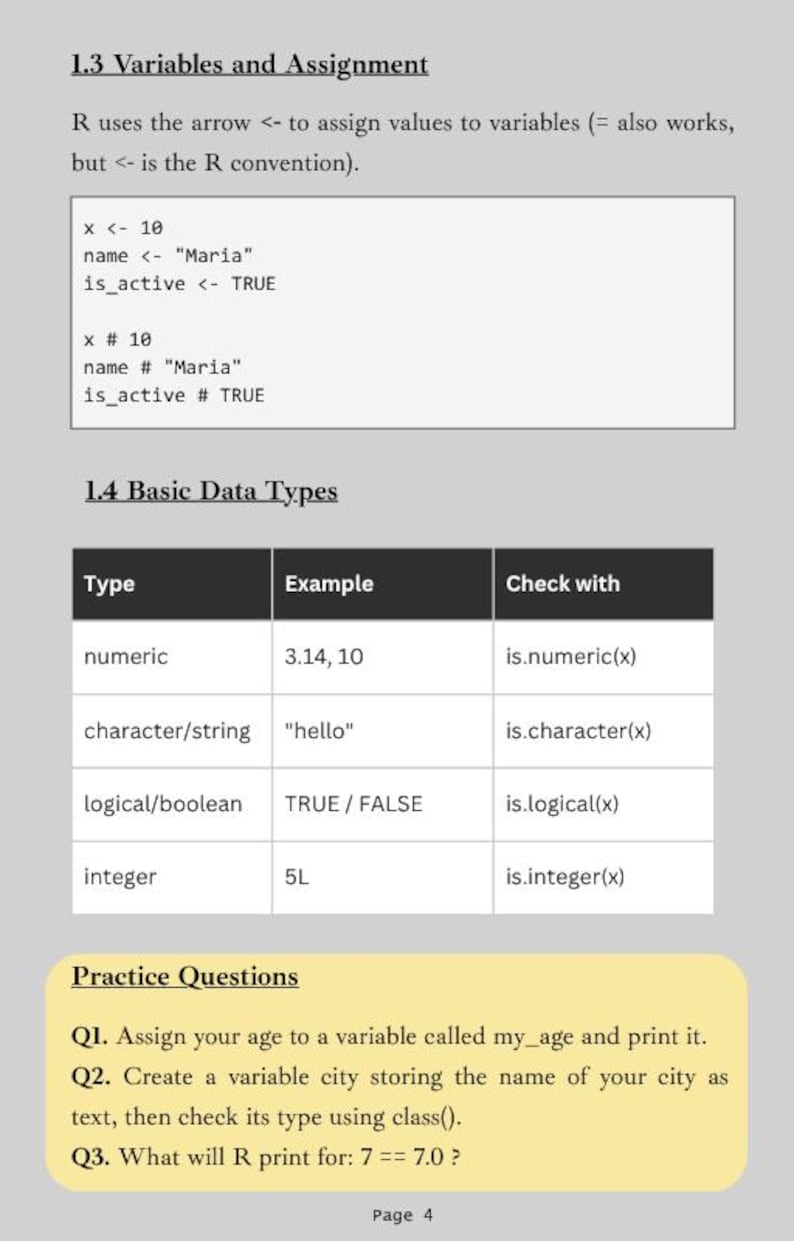Select the character/string table cell
This screenshot has height=1241, width=794.
coord(171,731)
